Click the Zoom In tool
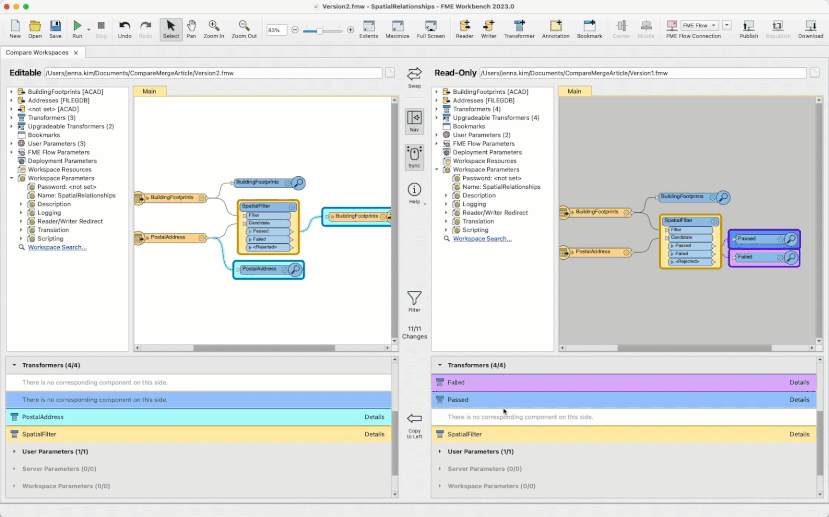The width and height of the screenshot is (829, 517). tap(214, 29)
